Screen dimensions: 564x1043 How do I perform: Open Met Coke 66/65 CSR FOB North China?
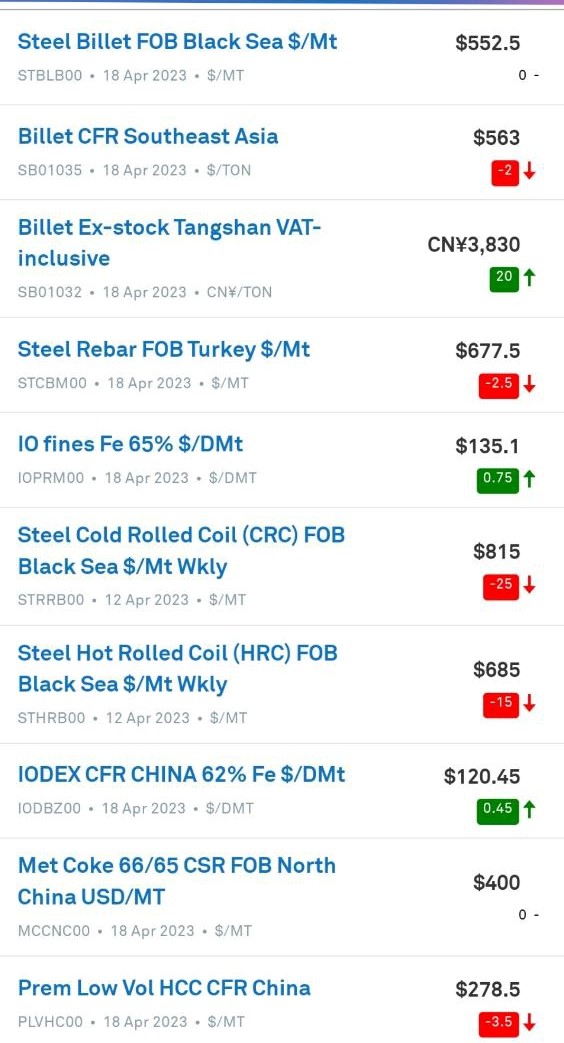pos(177,881)
